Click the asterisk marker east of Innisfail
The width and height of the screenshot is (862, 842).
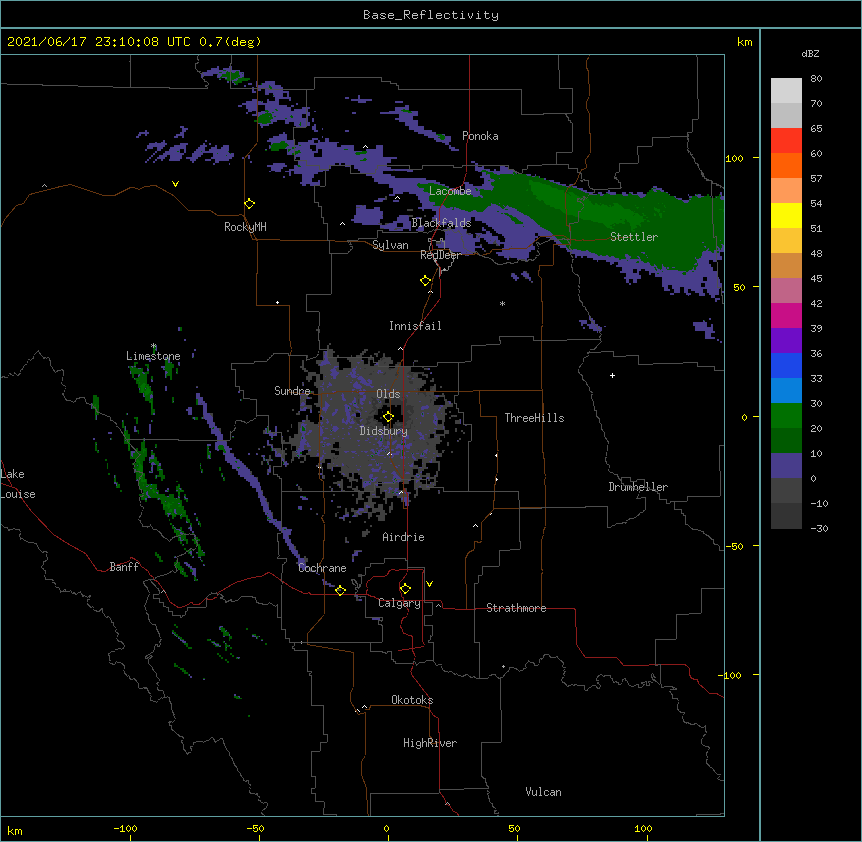502,303
